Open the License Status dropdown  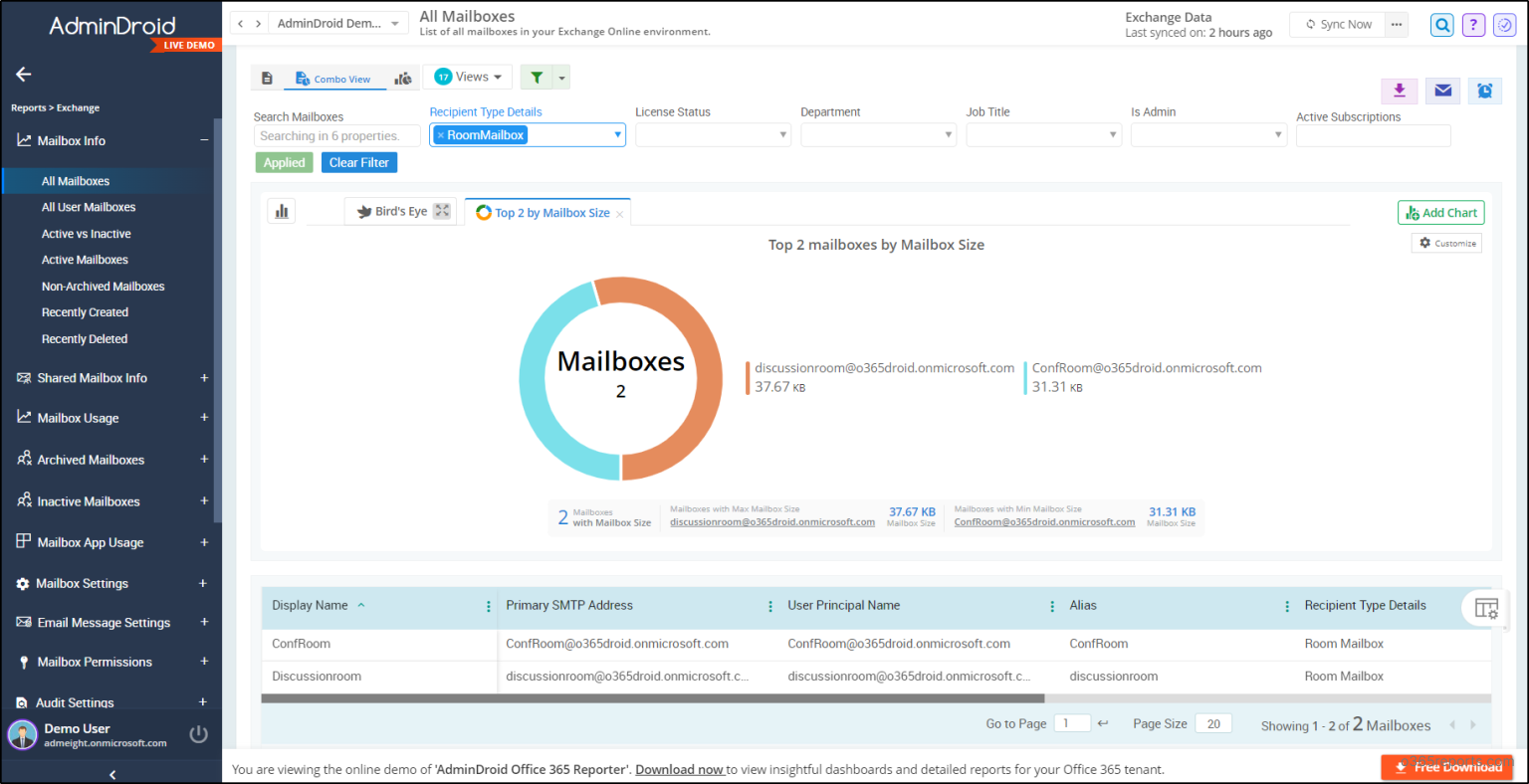click(x=713, y=135)
